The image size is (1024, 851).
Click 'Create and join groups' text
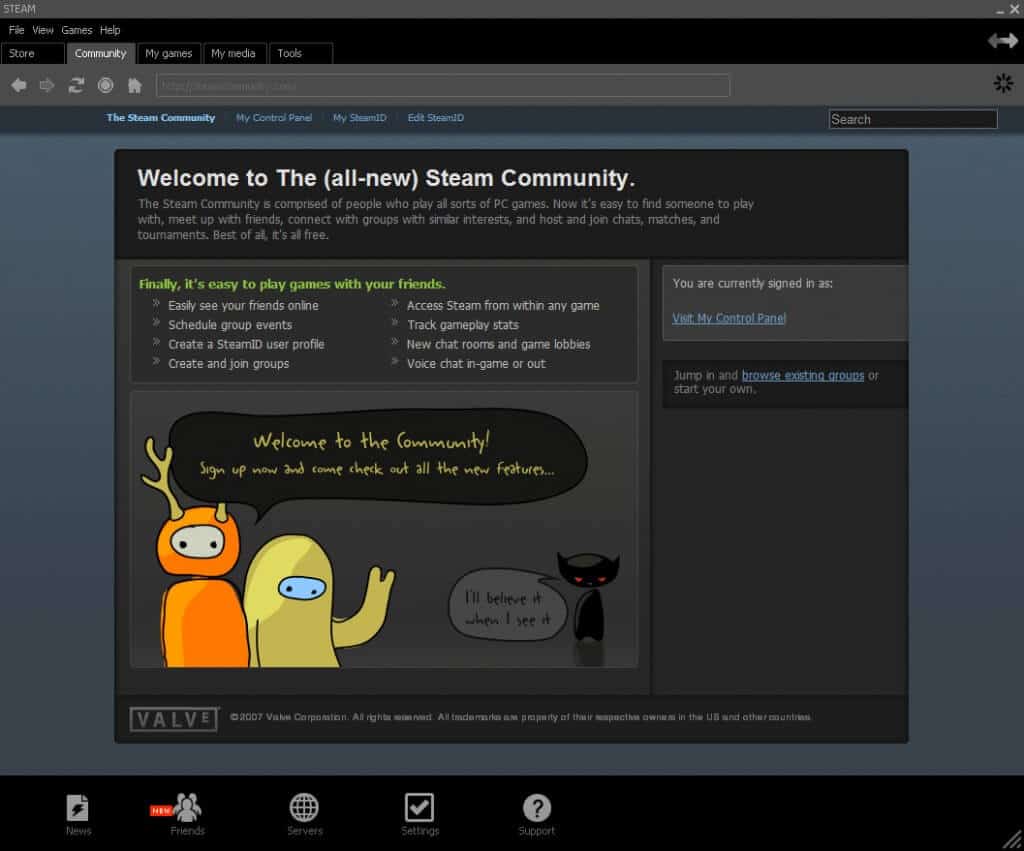[x=229, y=364]
